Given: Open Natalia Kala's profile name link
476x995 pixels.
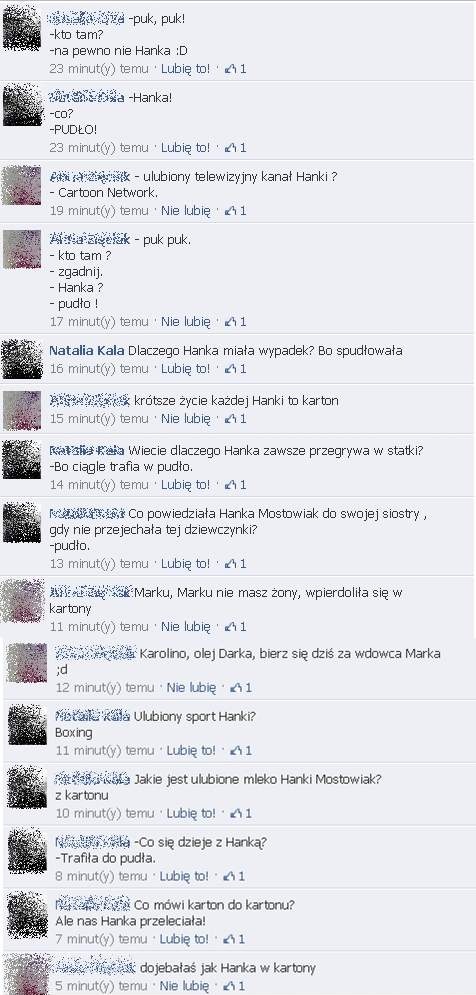Looking at the screenshot, I should [x=87, y=350].
